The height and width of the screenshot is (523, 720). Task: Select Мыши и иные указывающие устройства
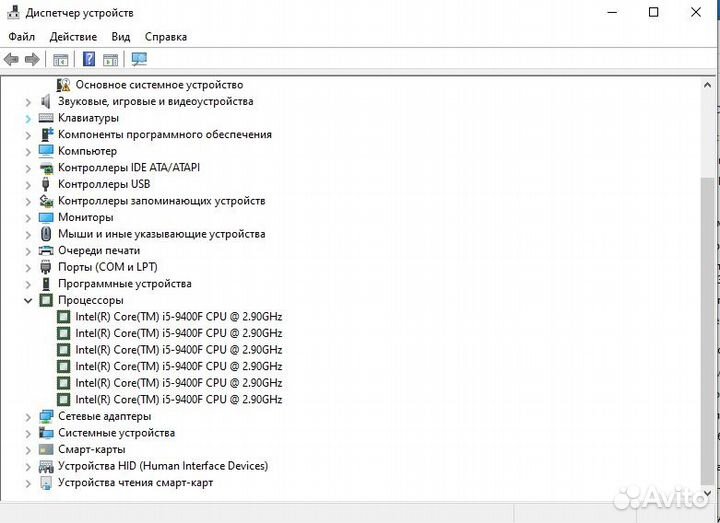tap(162, 234)
